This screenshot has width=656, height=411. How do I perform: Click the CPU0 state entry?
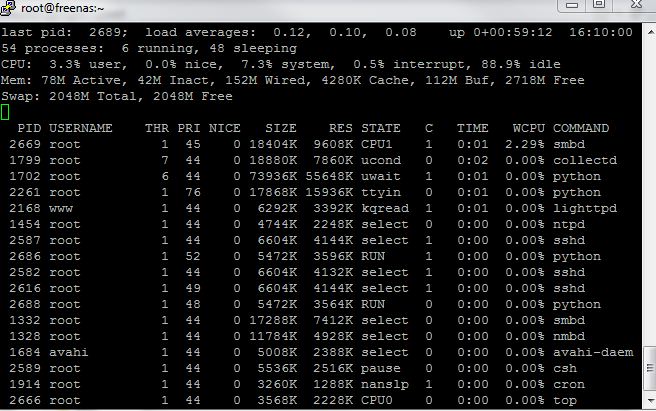point(377,400)
